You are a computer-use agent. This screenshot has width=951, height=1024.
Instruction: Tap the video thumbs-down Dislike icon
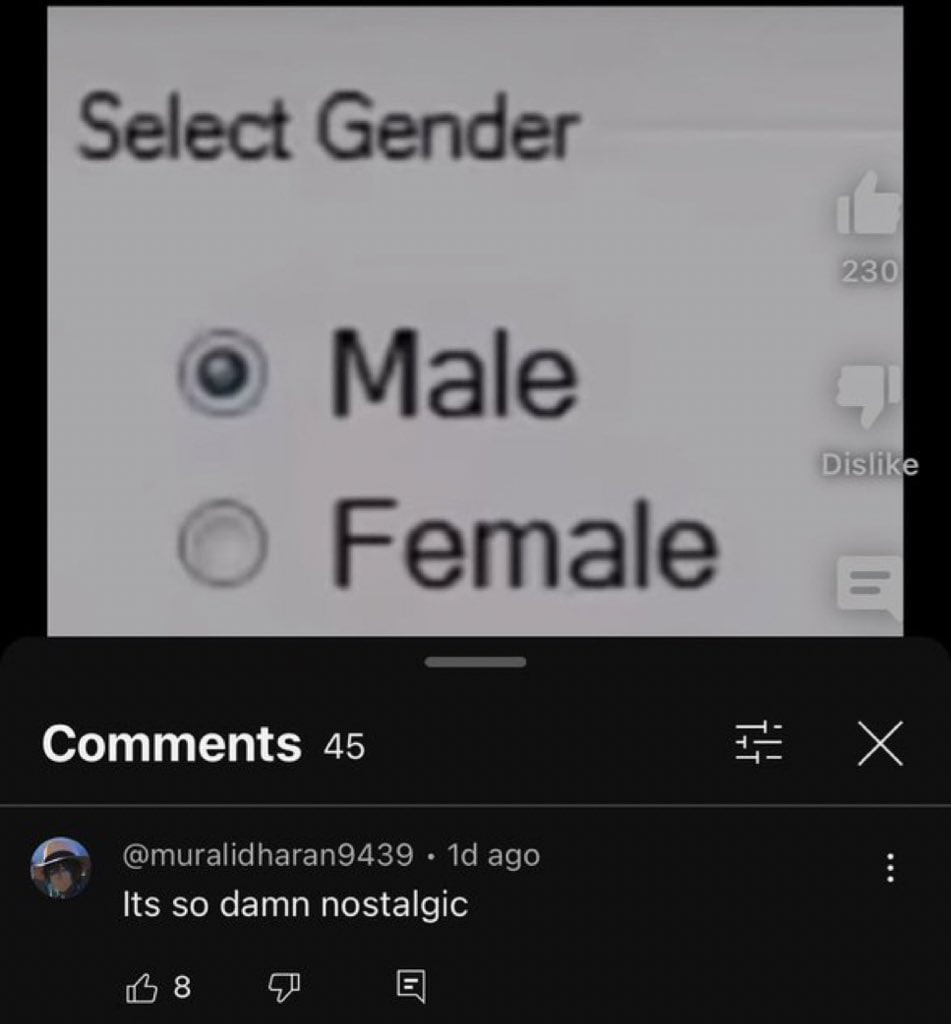point(869,395)
